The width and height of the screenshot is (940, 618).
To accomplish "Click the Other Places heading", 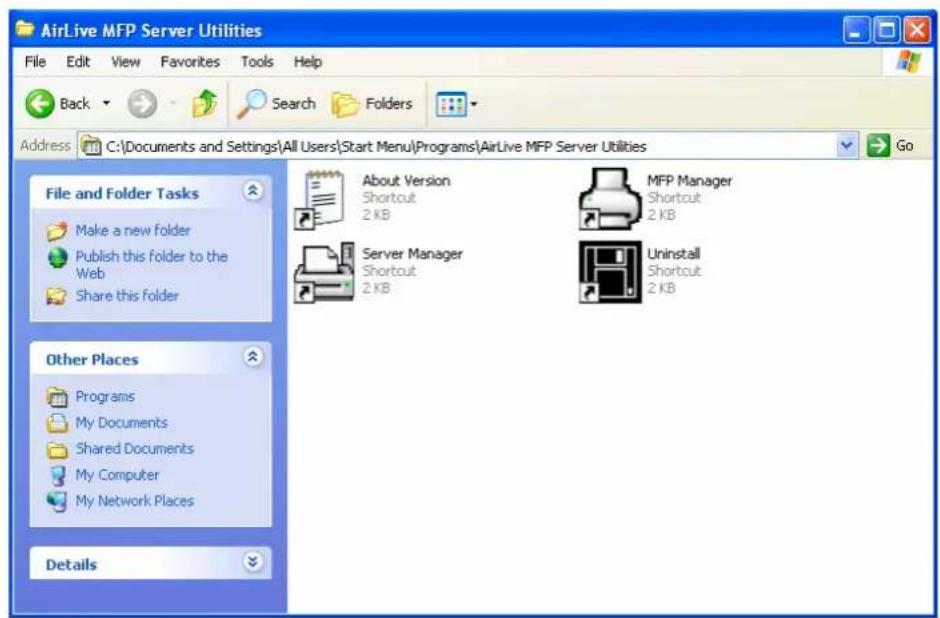I will click(92, 360).
